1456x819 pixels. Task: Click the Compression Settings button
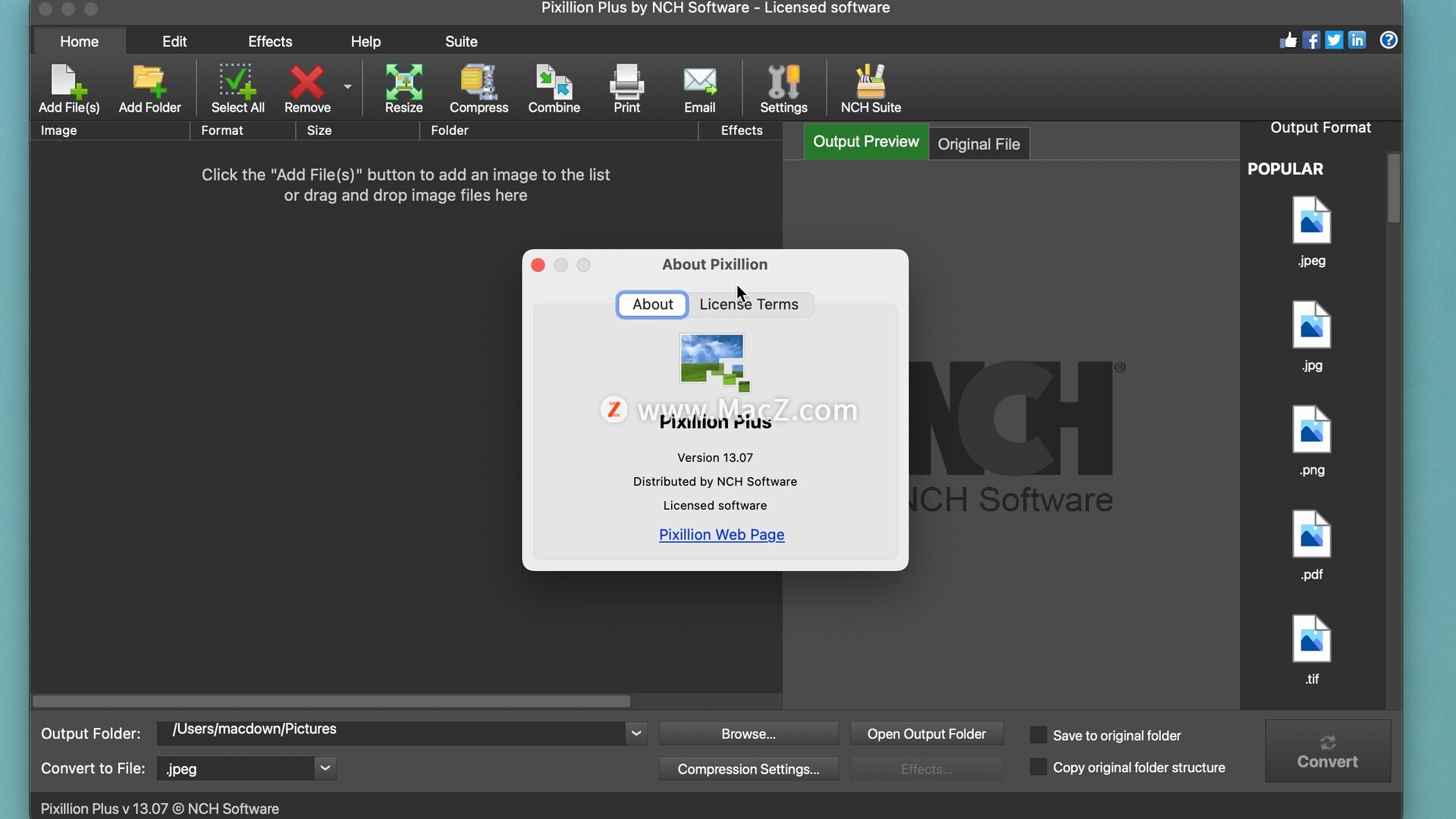(x=748, y=769)
